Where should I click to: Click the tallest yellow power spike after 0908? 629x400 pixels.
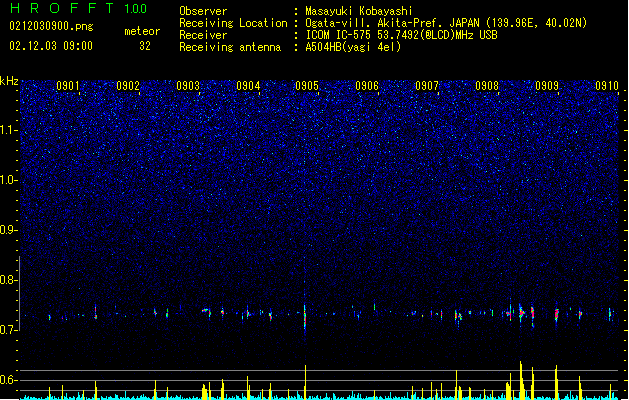pyautogui.click(x=521, y=380)
